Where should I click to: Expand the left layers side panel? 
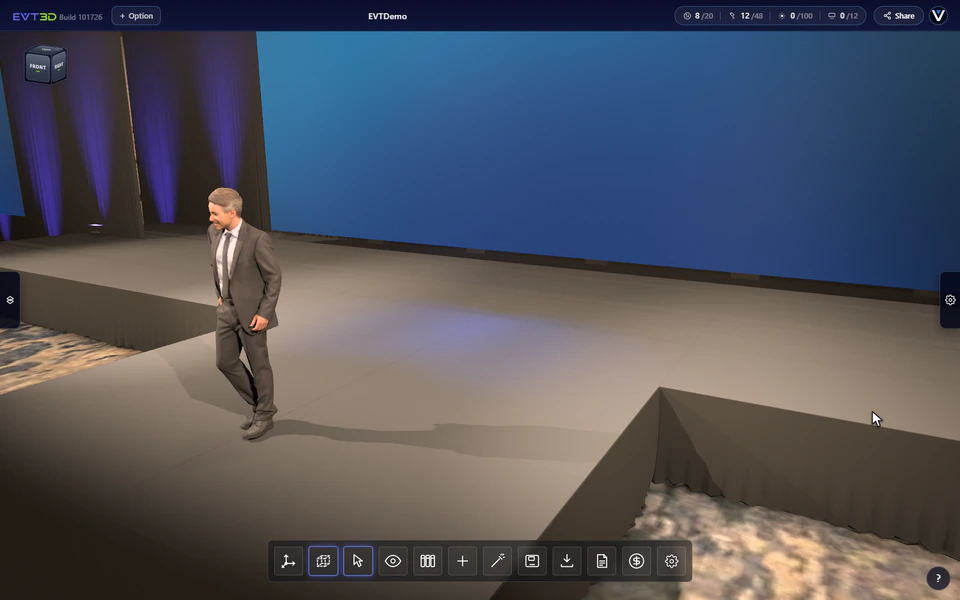(x=10, y=300)
